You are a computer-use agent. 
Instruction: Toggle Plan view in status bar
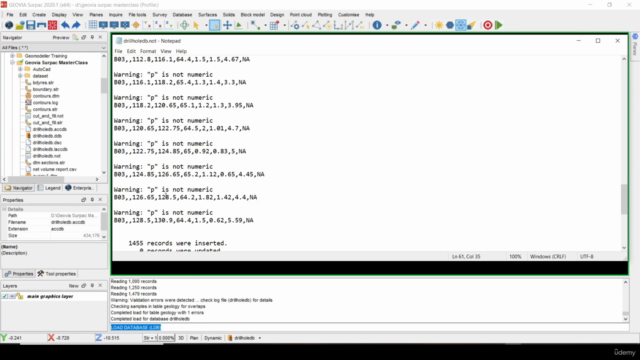click(194, 338)
